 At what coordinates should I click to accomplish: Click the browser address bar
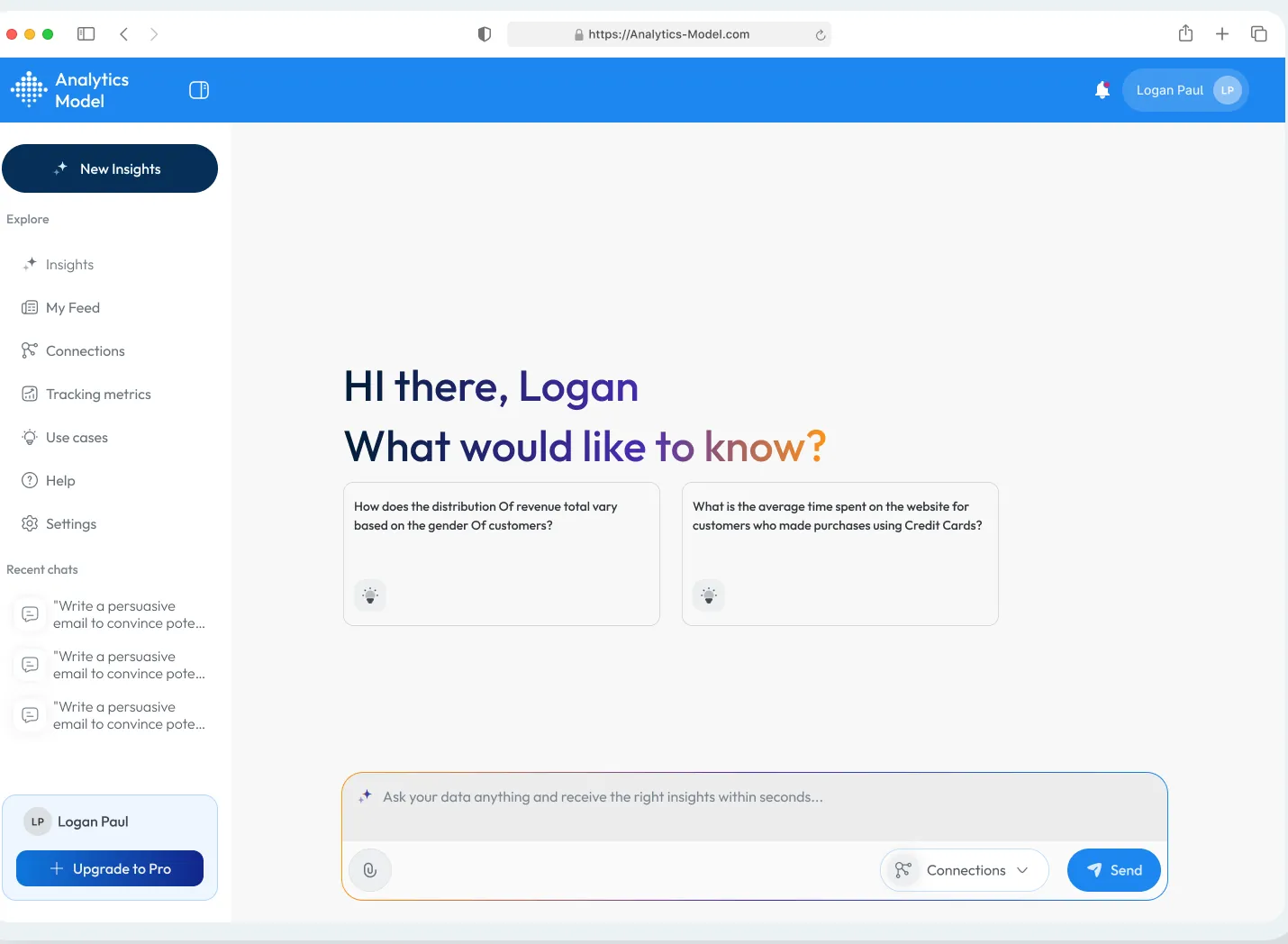669,34
